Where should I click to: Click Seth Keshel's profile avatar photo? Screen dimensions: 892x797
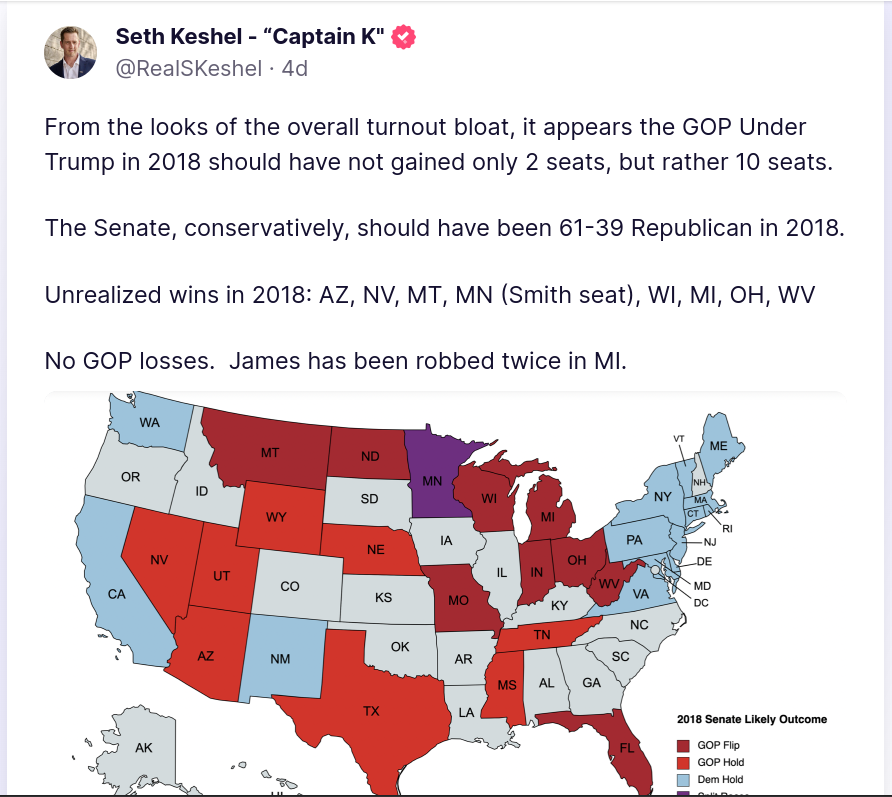(70, 52)
